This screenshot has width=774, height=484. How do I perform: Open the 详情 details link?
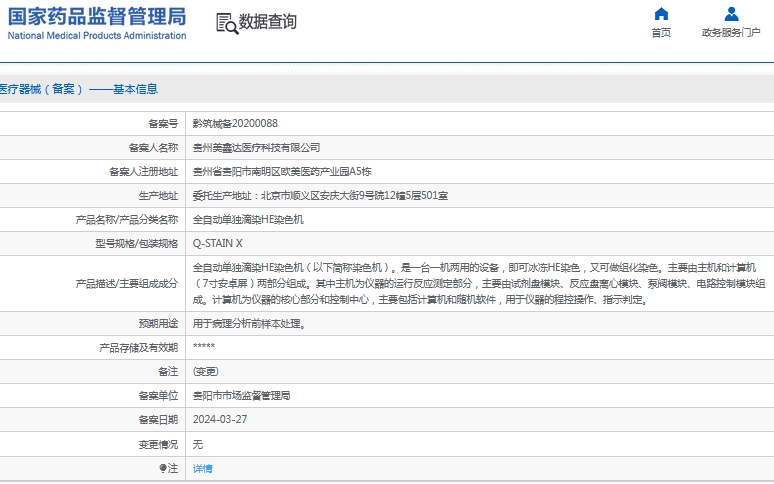pos(202,469)
